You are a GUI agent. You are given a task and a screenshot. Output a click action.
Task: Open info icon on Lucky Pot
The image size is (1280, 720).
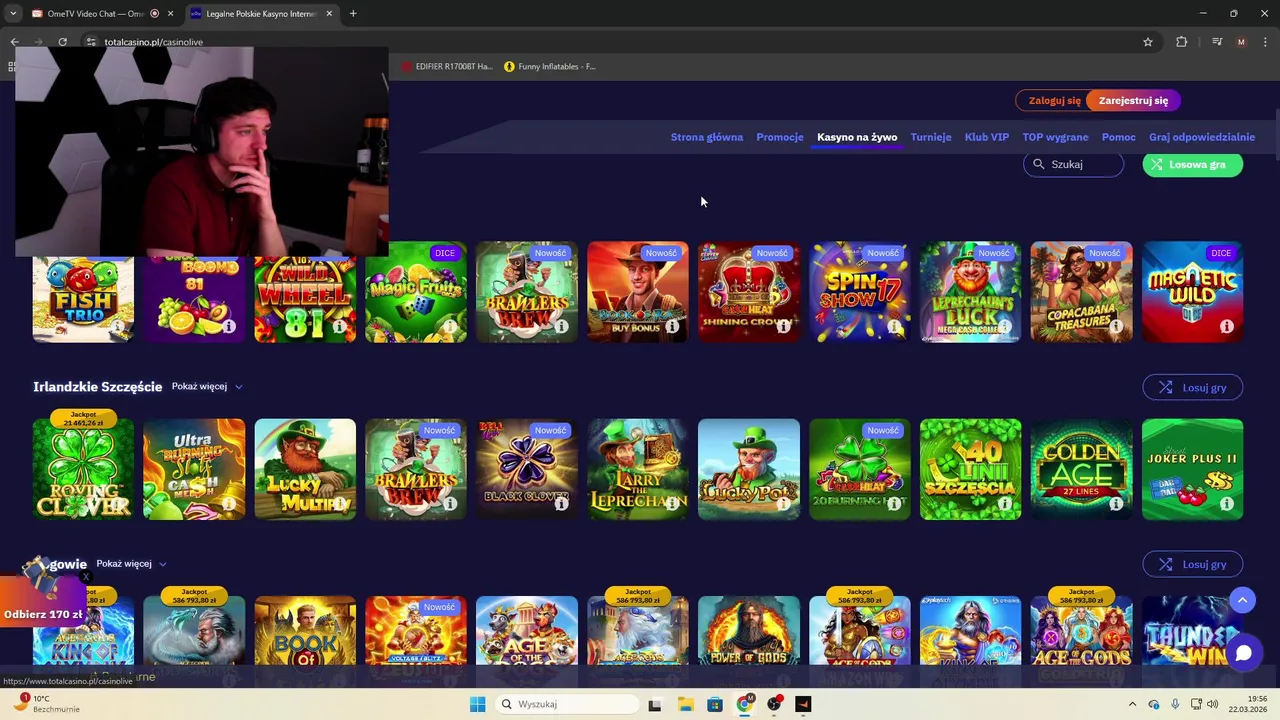pyautogui.click(x=783, y=503)
